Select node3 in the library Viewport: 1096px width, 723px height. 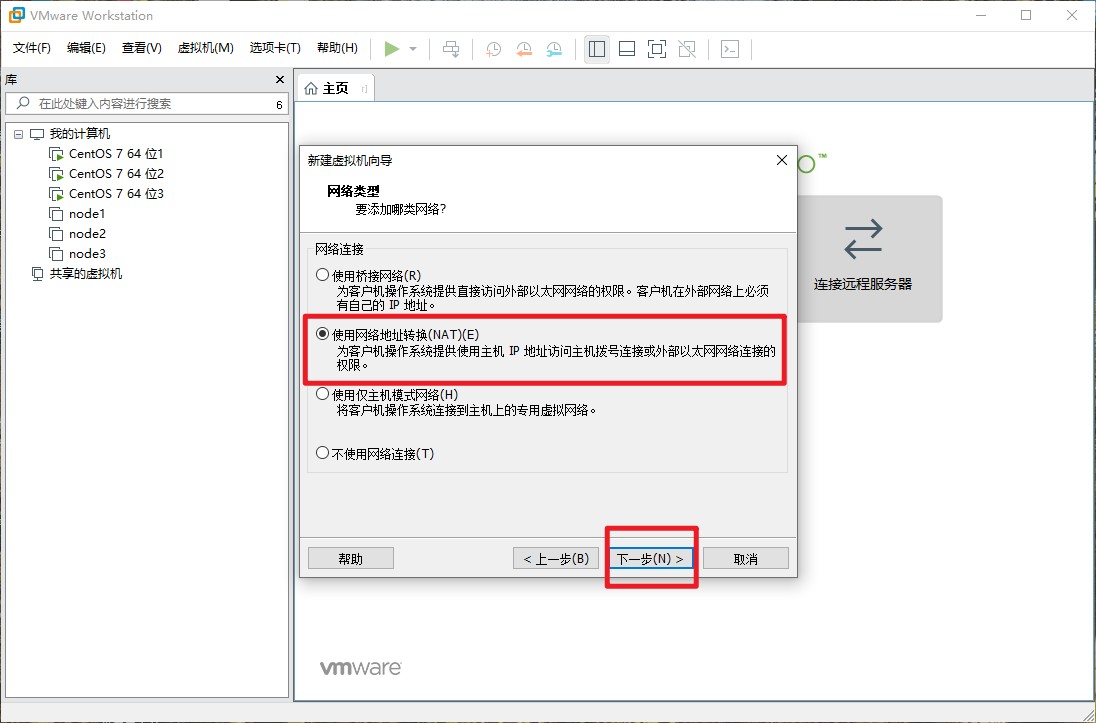[x=87, y=254]
